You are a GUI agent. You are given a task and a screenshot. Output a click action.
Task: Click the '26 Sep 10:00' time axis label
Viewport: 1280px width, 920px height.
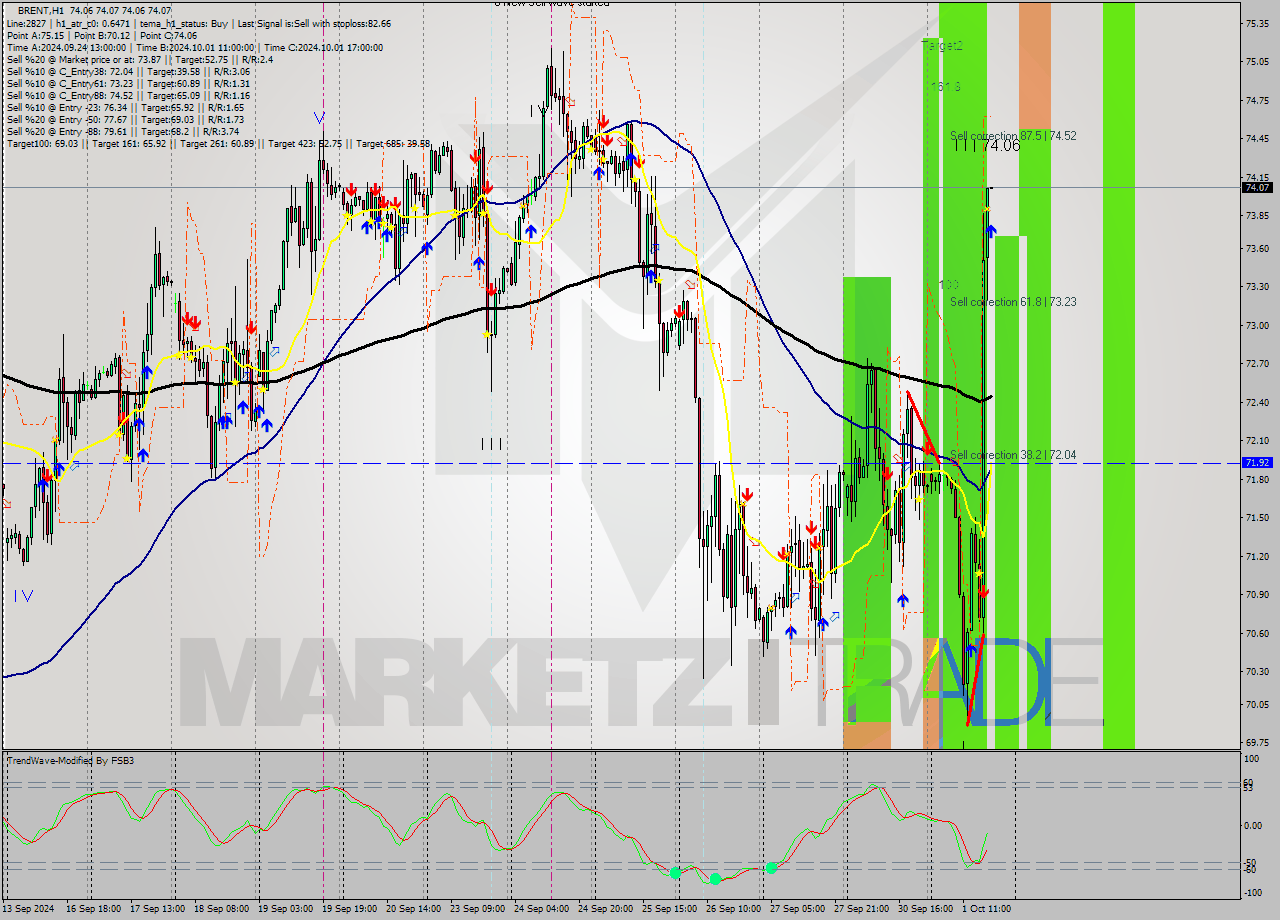pyautogui.click(x=731, y=908)
